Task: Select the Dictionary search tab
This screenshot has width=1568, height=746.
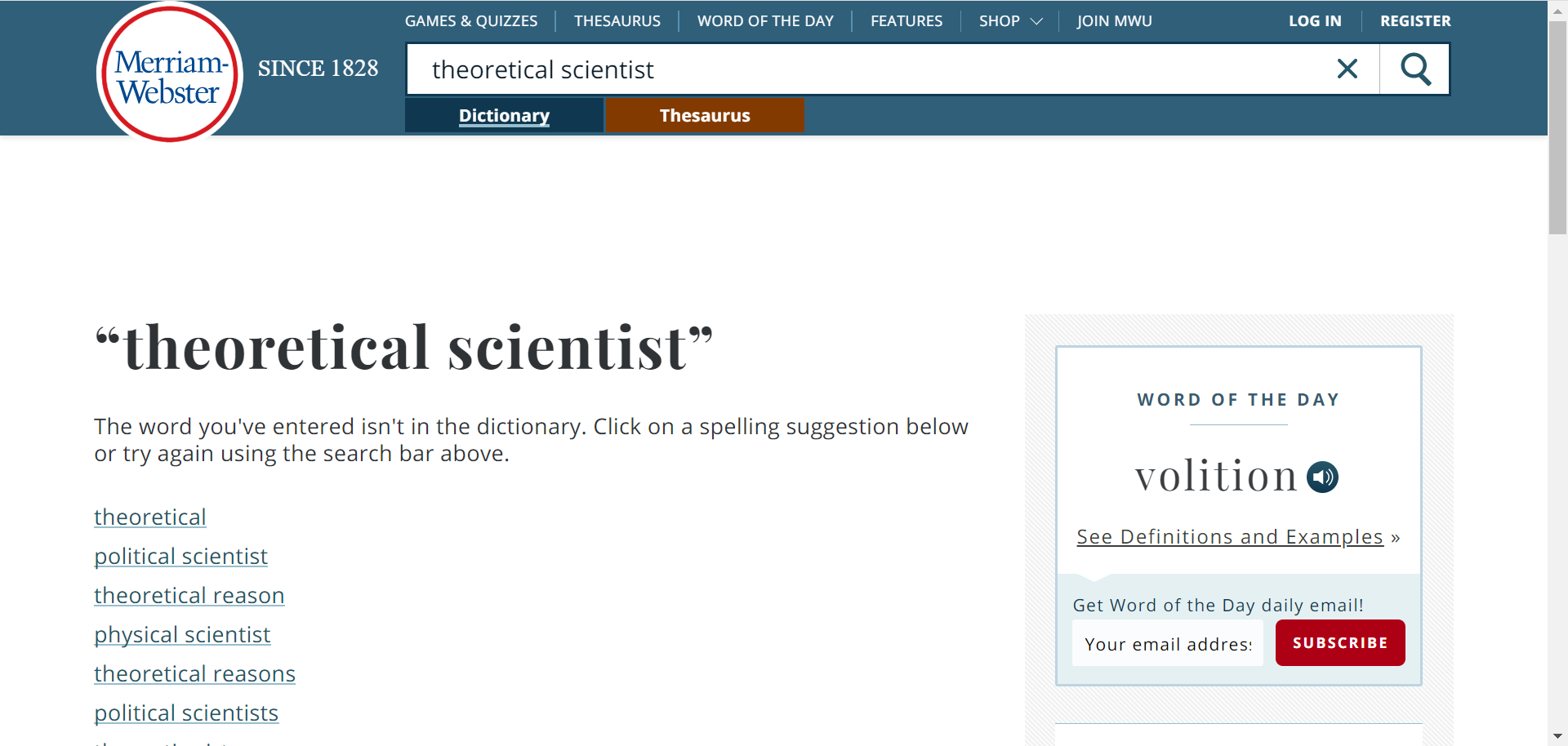Action: [x=503, y=115]
